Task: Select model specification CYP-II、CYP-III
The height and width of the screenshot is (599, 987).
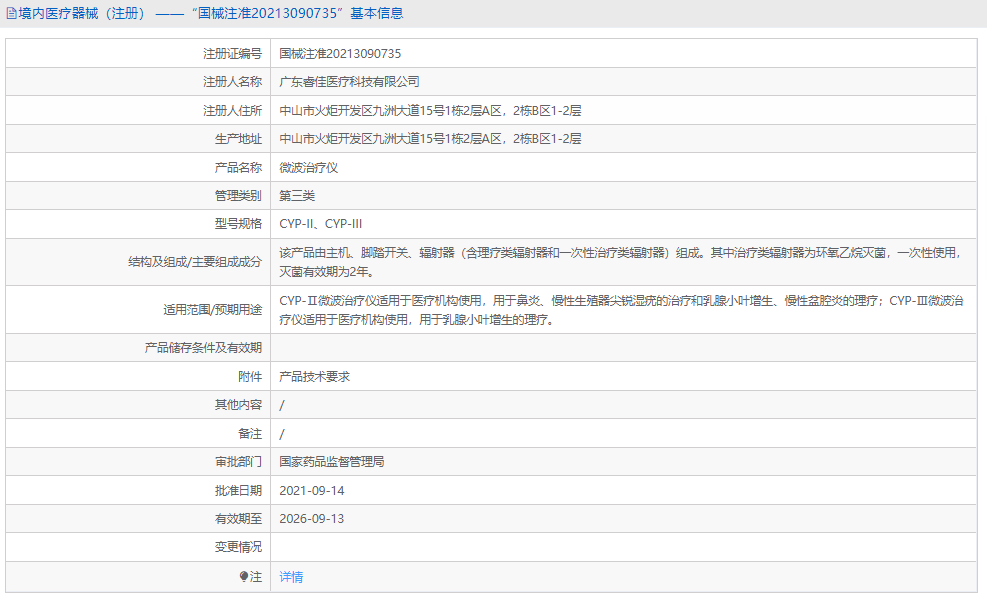Action: point(320,224)
